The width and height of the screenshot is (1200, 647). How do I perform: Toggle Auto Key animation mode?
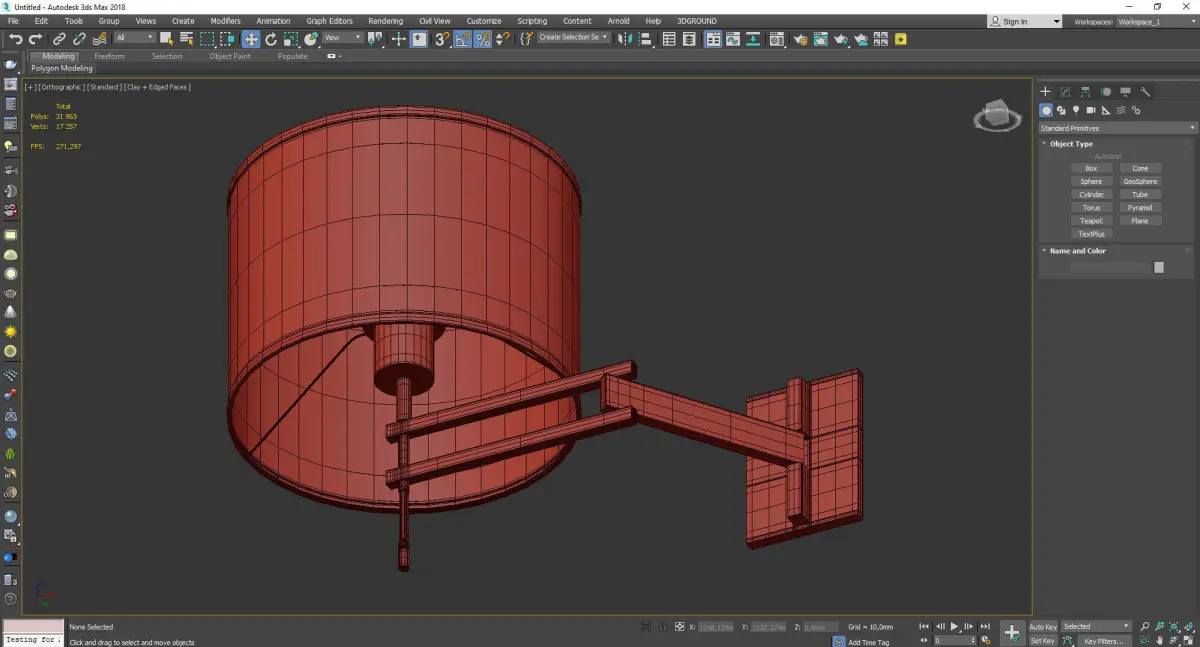tap(1043, 627)
